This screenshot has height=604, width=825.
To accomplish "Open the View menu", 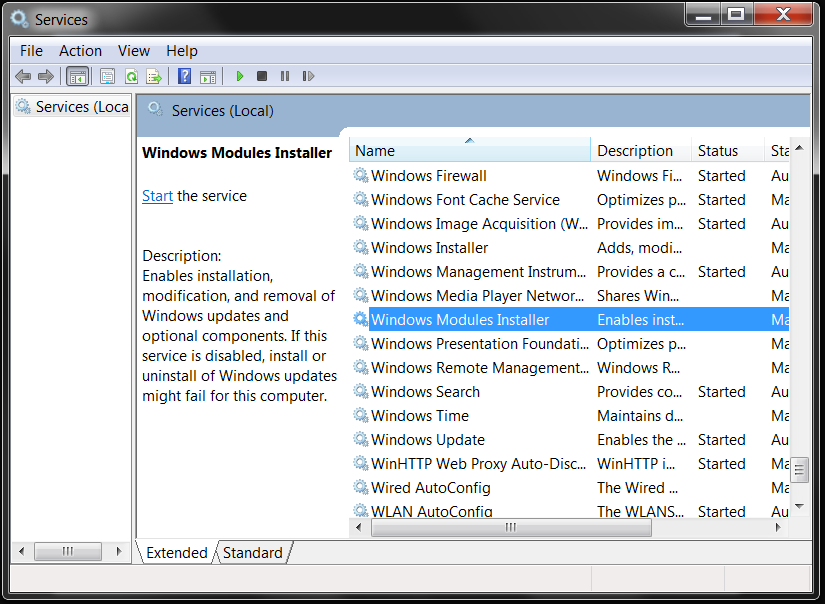I will point(134,51).
